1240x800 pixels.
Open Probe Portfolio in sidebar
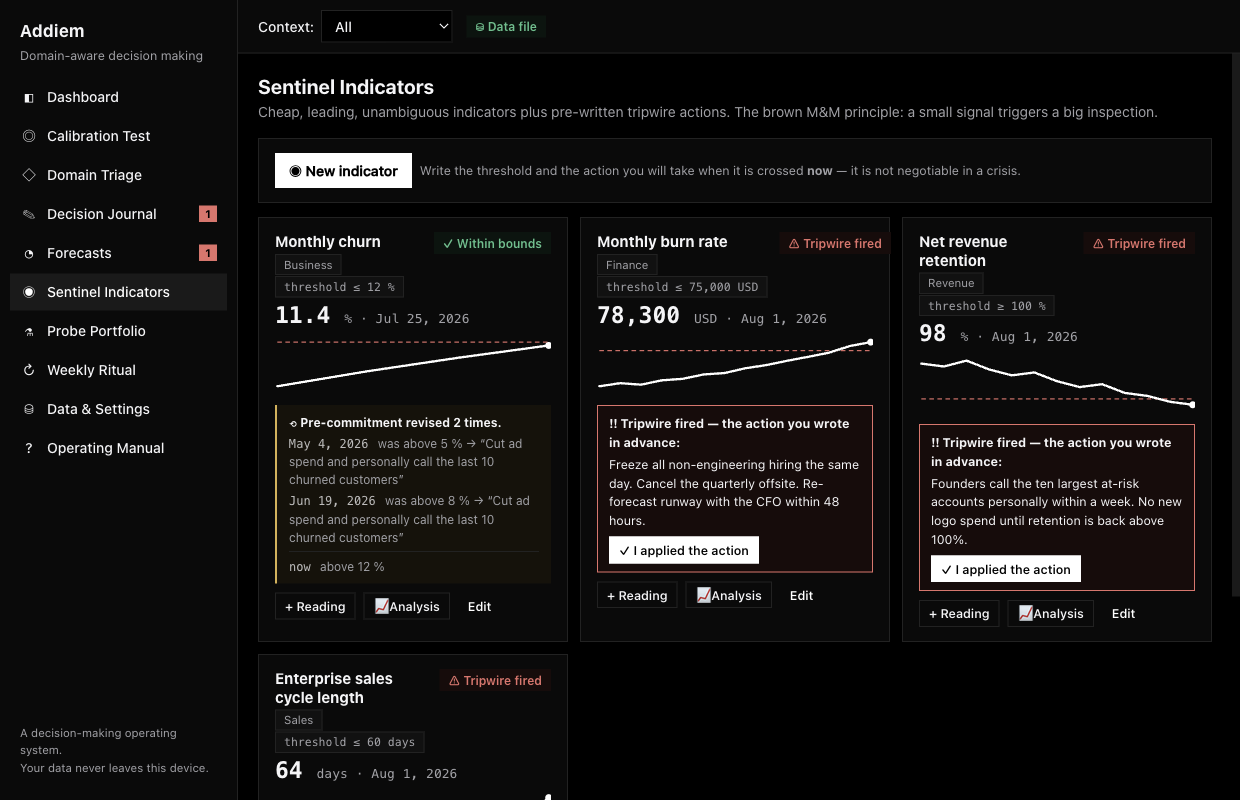pos(118,331)
